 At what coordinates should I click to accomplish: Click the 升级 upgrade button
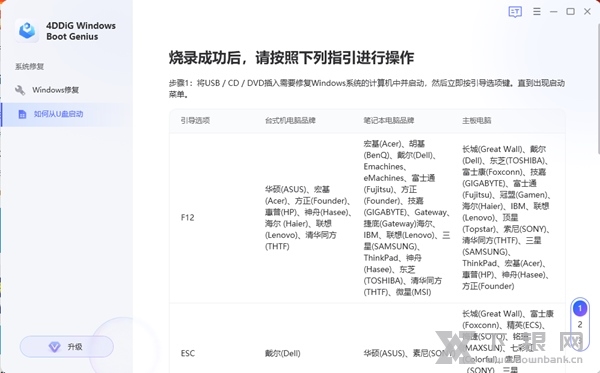tap(67, 347)
